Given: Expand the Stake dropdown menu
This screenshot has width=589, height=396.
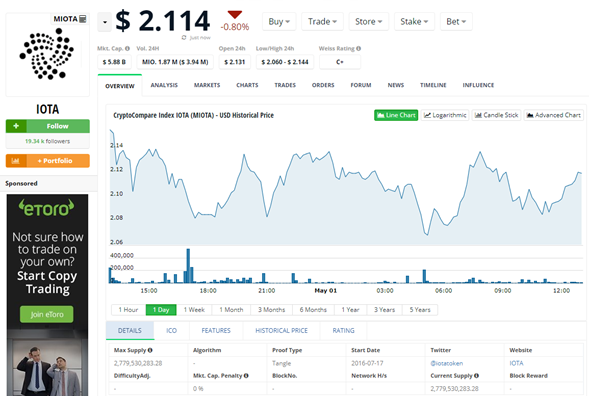Looking at the screenshot, I should pos(414,22).
